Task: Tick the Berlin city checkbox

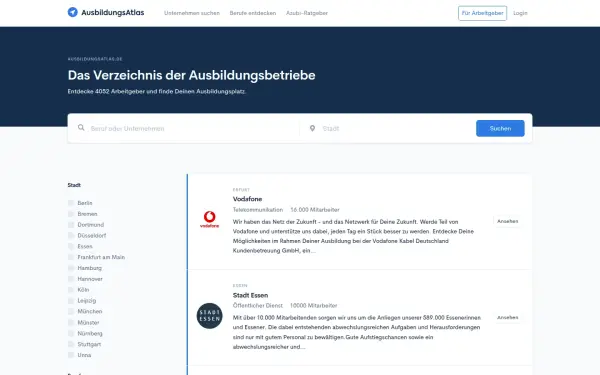Action: (x=71, y=203)
